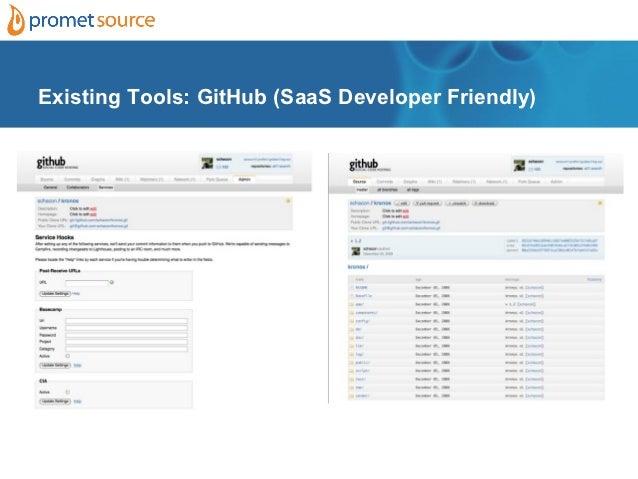Click folder icon of doc/ row
Viewport: 638px width, 479px height.
[x=351, y=338]
